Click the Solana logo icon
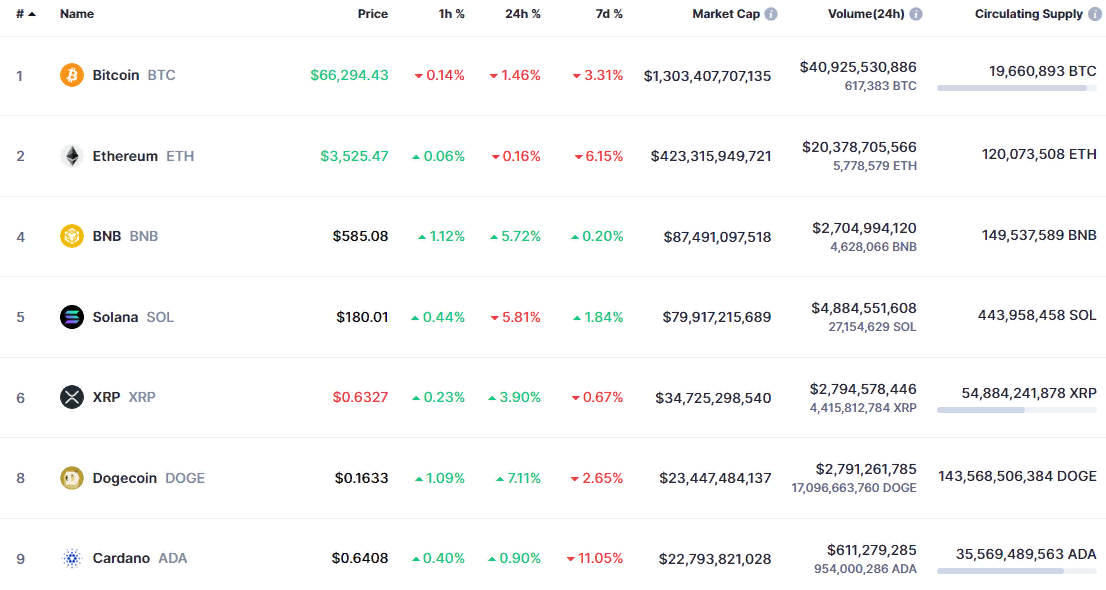 coord(71,317)
